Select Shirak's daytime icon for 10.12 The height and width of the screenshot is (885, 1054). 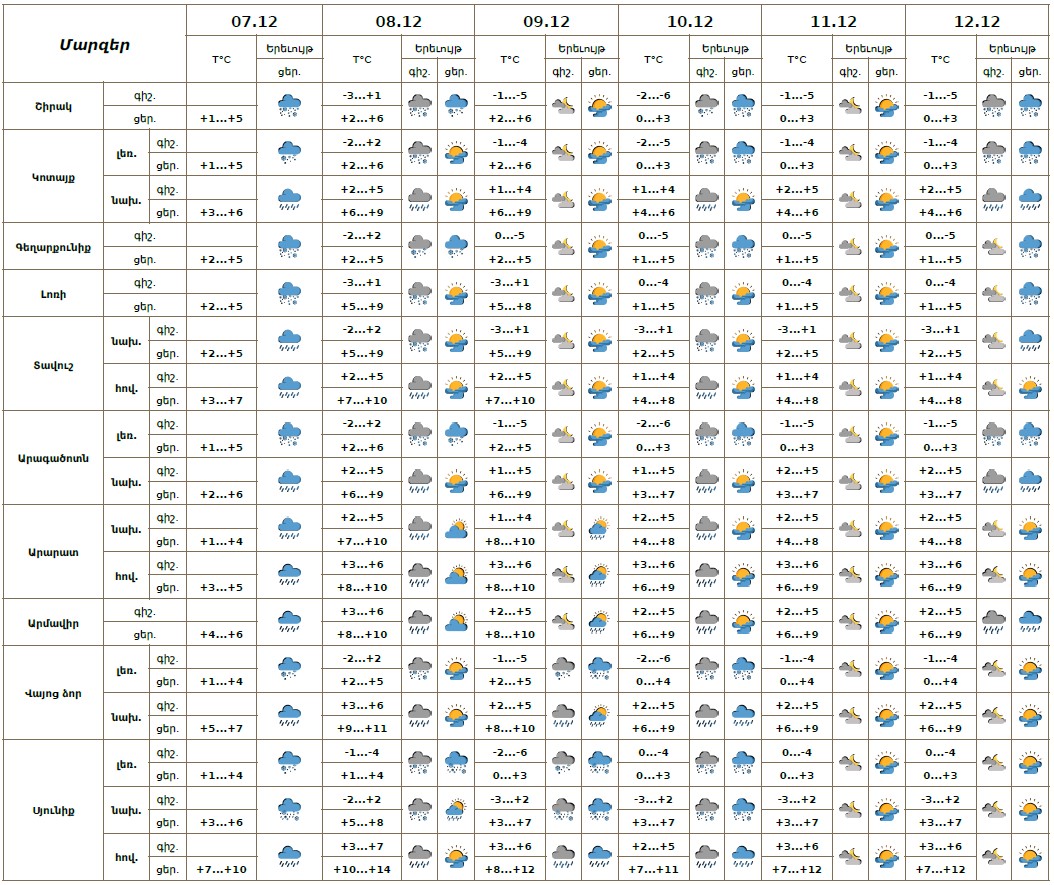click(743, 105)
